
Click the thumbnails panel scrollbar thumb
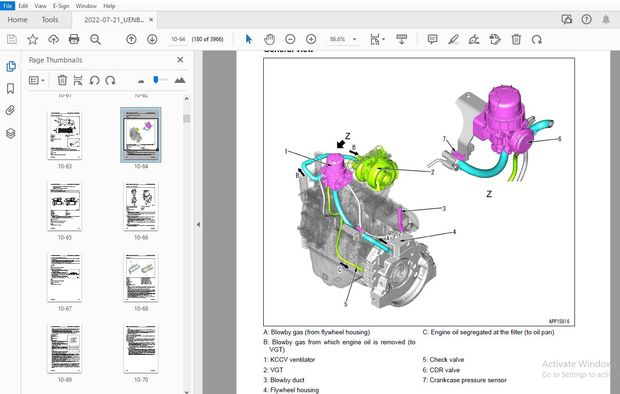(x=187, y=119)
